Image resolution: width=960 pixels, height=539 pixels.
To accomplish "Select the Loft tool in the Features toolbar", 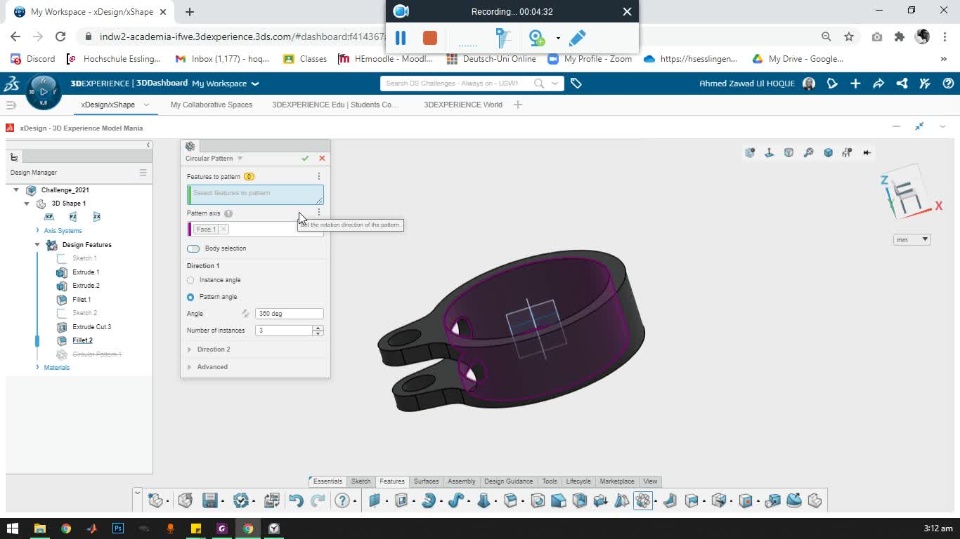I will pos(484,500).
